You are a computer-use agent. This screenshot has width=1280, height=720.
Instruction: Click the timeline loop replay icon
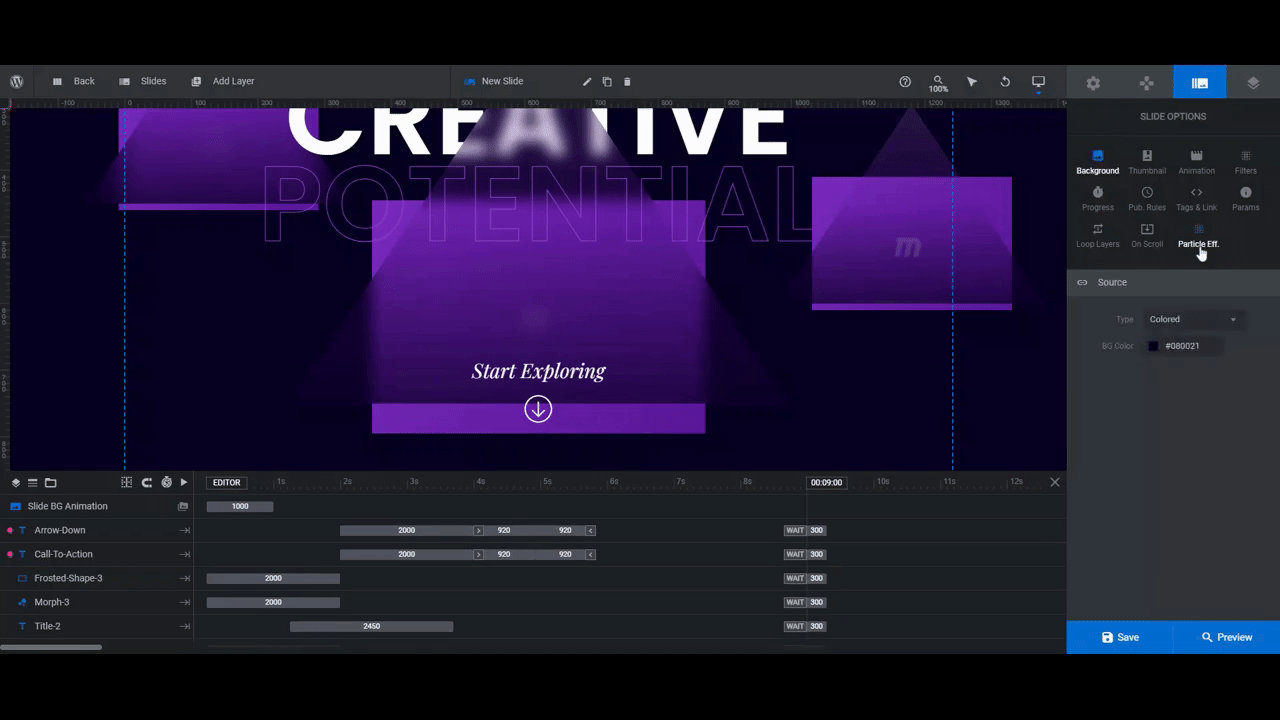147,482
